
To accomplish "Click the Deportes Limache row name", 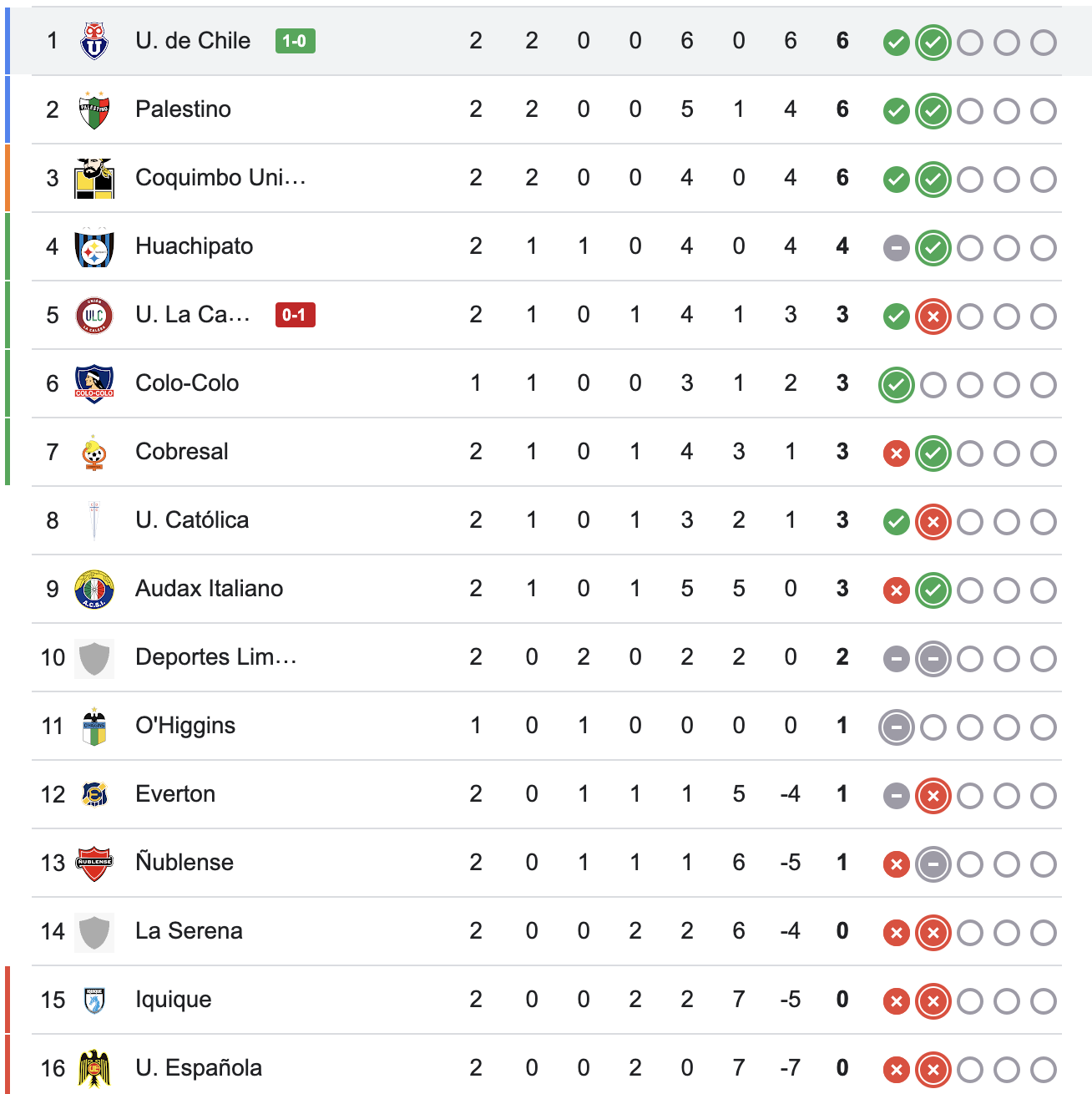I will pyautogui.click(x=215, y=657).
